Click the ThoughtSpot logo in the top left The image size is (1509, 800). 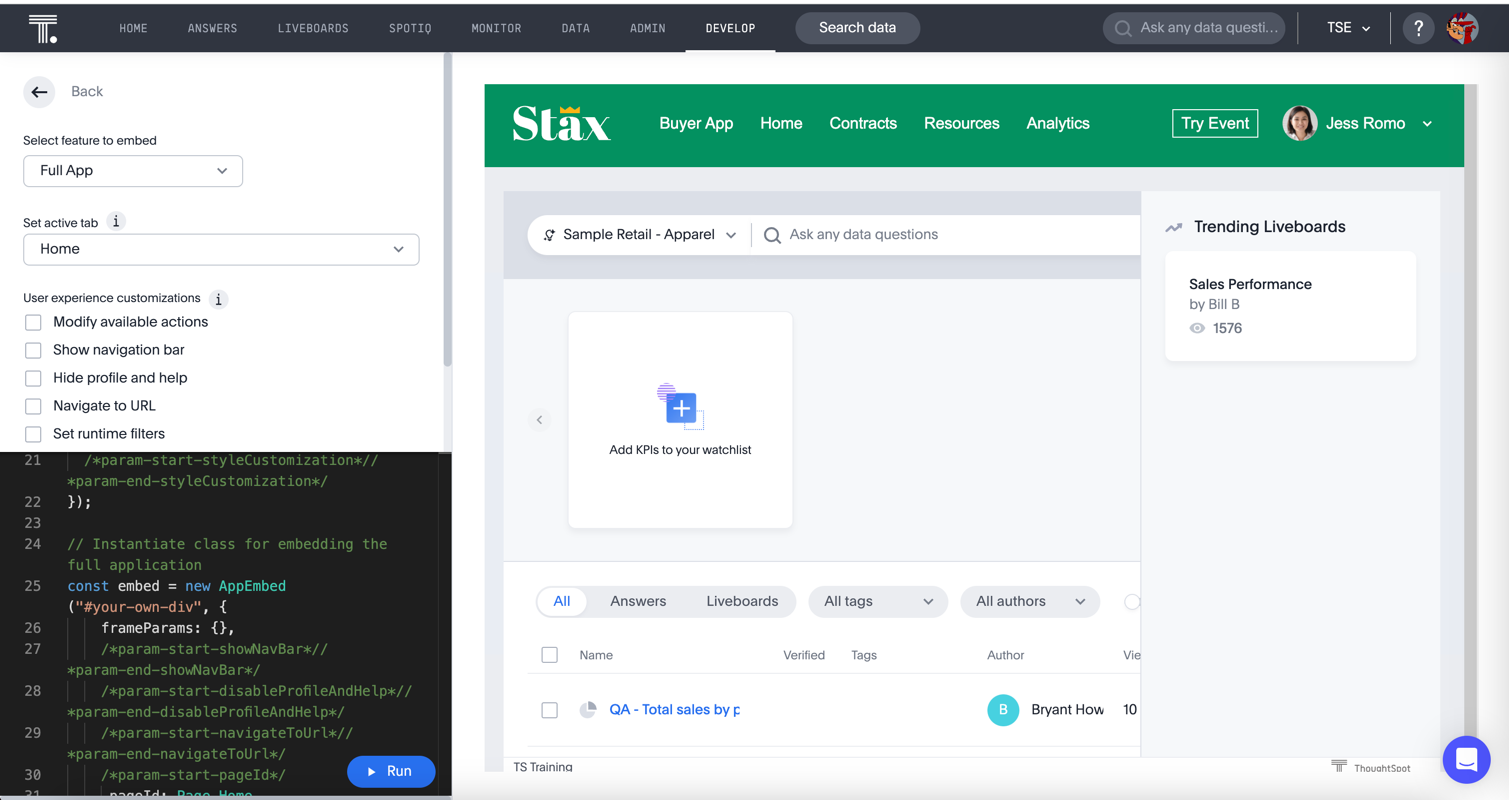41,27
